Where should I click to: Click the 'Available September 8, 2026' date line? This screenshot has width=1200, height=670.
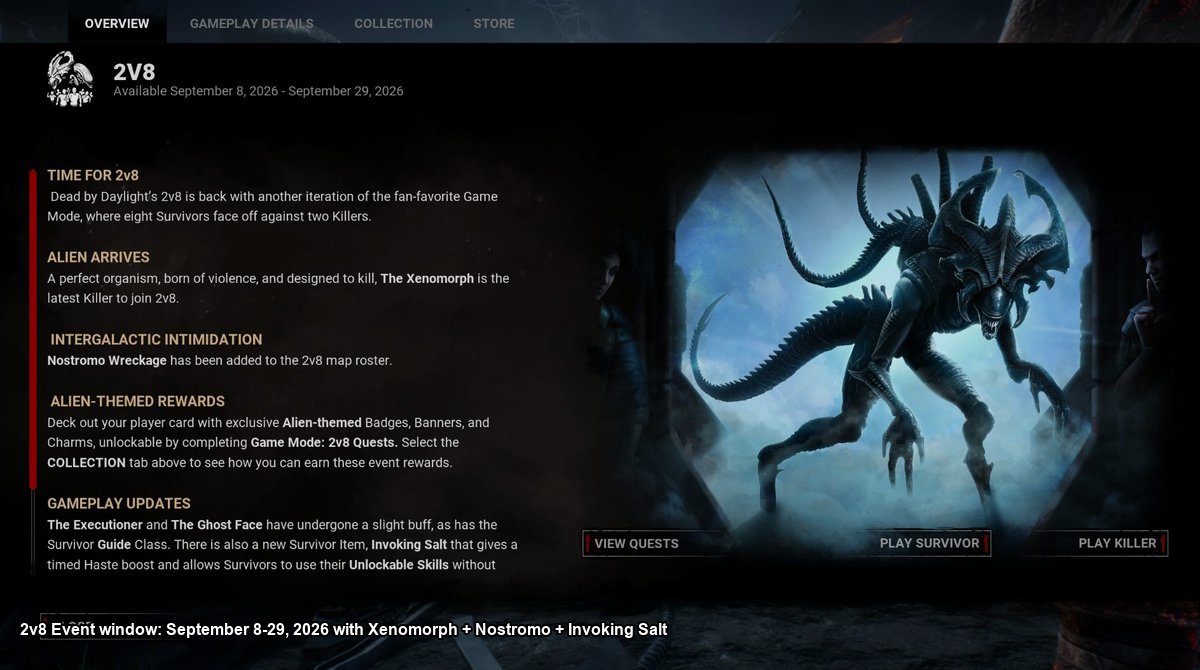coord(258,91)
